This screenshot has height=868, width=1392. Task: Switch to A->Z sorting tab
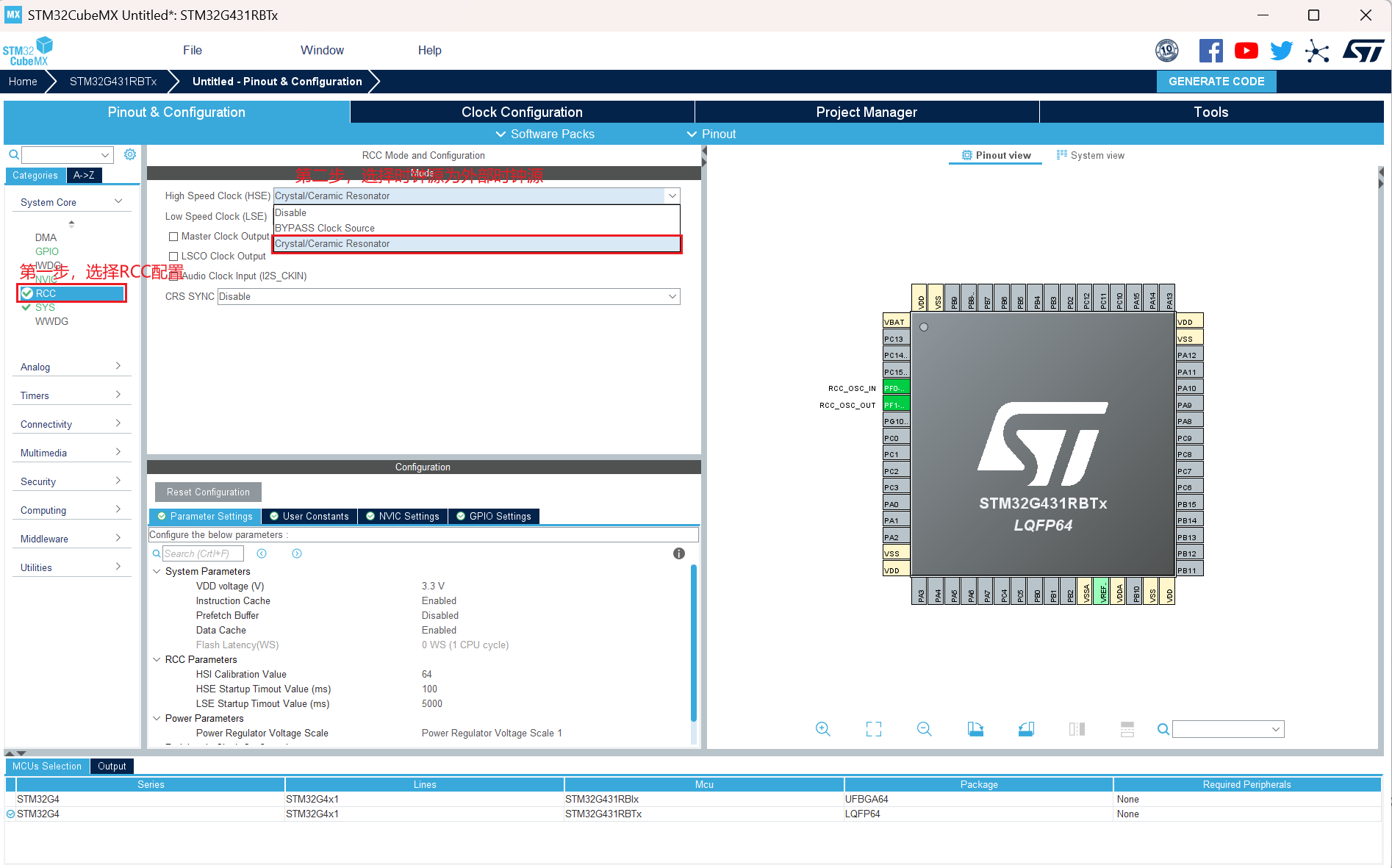pos(84,175)
